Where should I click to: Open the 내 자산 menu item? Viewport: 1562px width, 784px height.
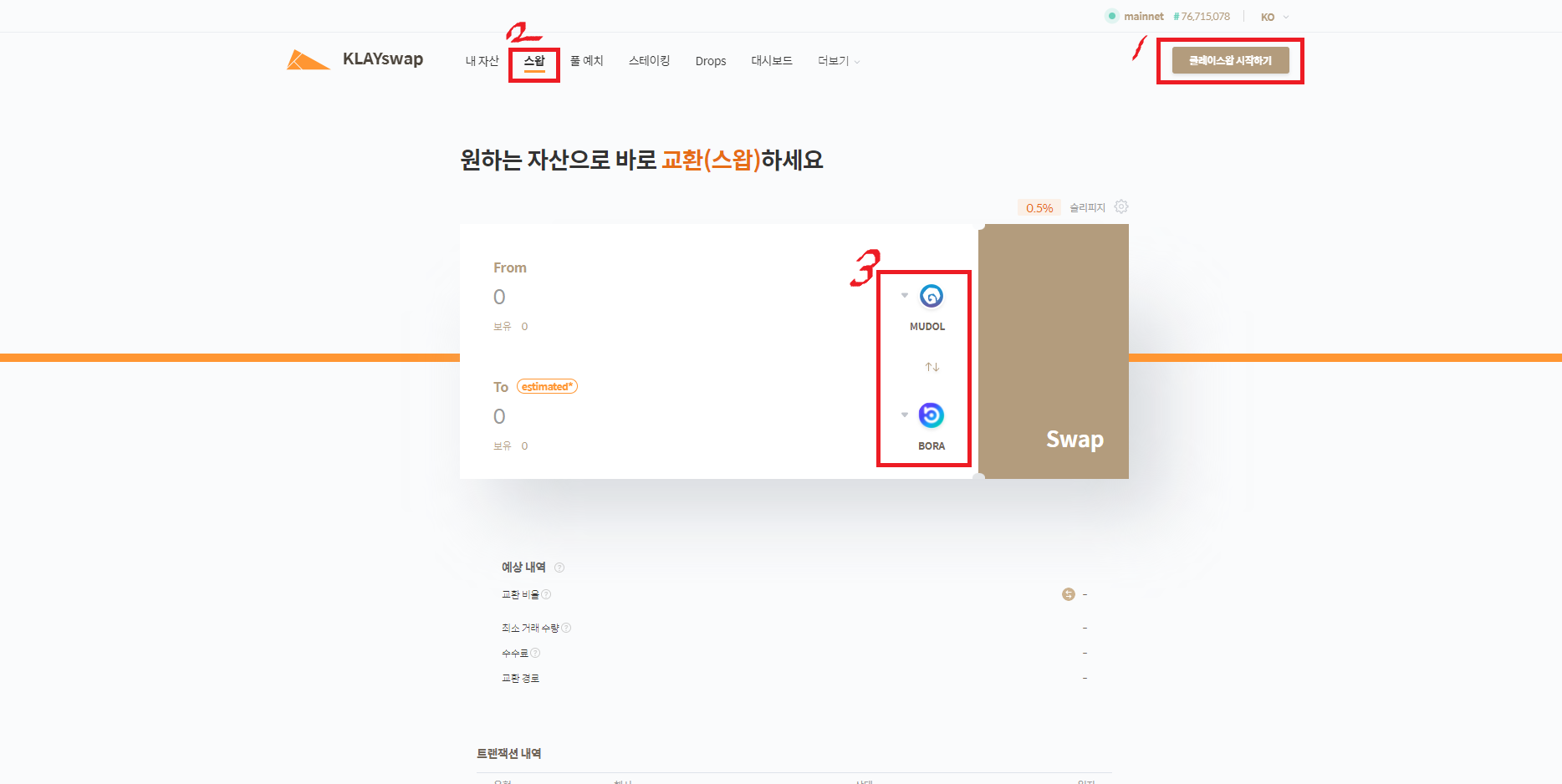pyautogui.click(x=482, y=61)
